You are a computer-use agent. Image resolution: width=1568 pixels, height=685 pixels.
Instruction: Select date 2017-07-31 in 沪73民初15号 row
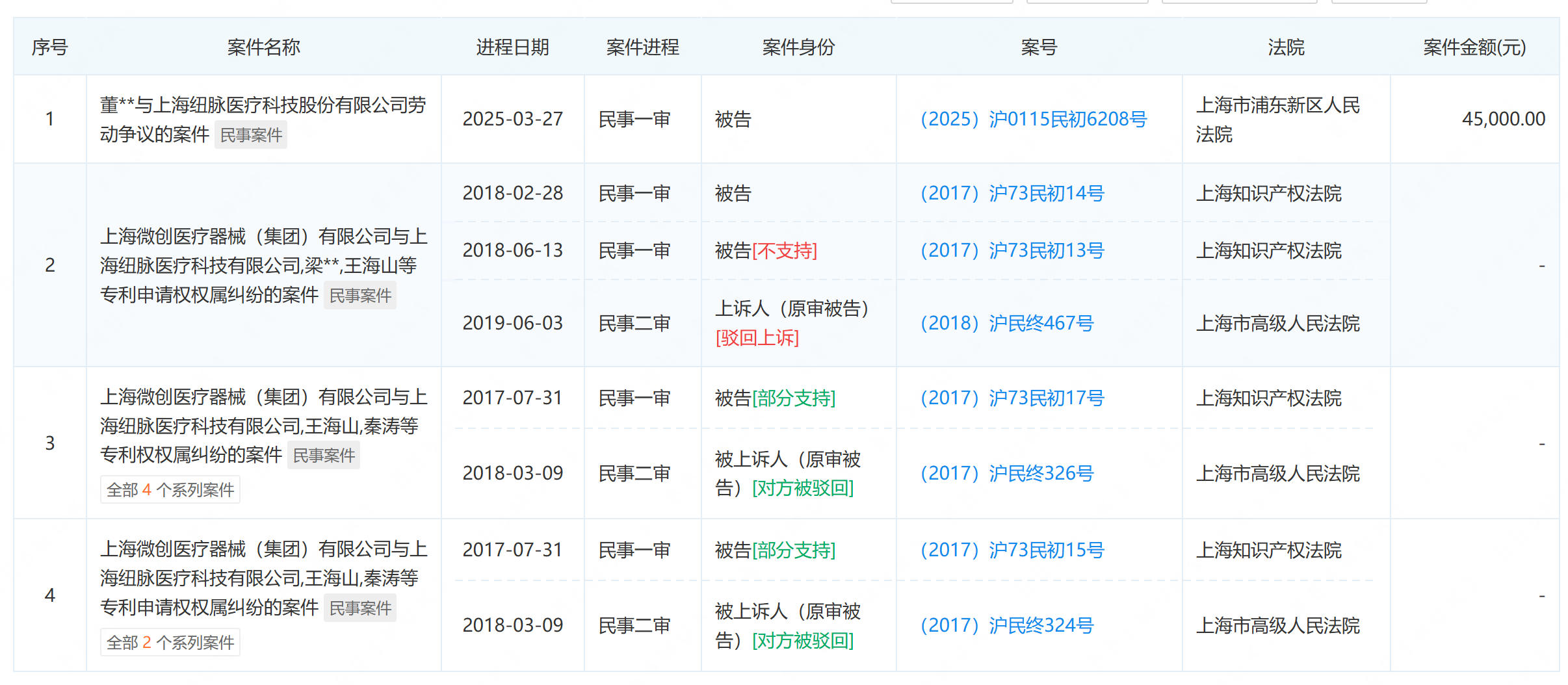pos(512,550)
